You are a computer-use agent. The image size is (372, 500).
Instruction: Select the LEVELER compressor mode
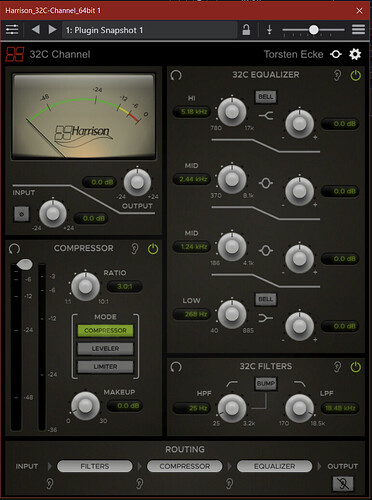[105, 349]
